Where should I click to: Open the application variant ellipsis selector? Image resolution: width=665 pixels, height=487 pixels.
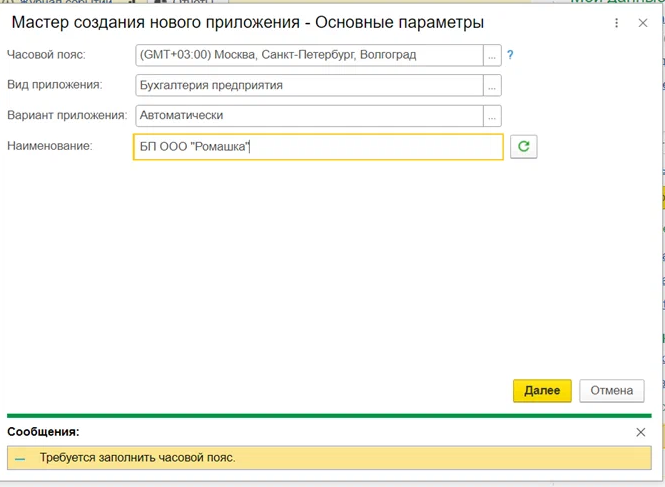pos(492,116)
